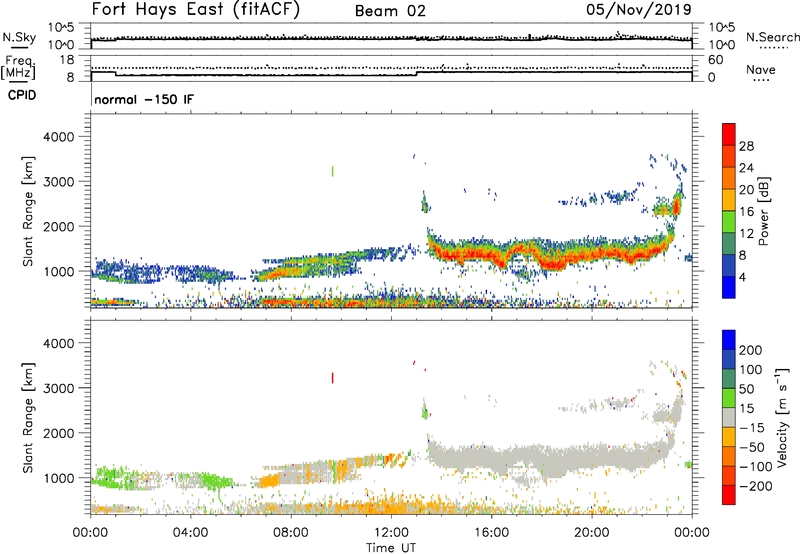
Task: Click the '16:00' time tick label
Action: tap(491, 533)
